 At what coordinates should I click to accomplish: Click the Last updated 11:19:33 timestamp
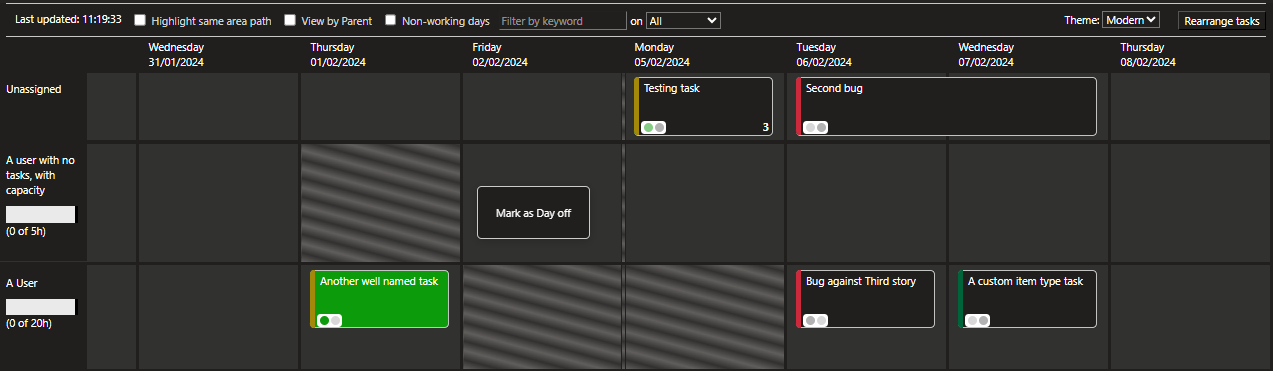[x=69, y=19]
